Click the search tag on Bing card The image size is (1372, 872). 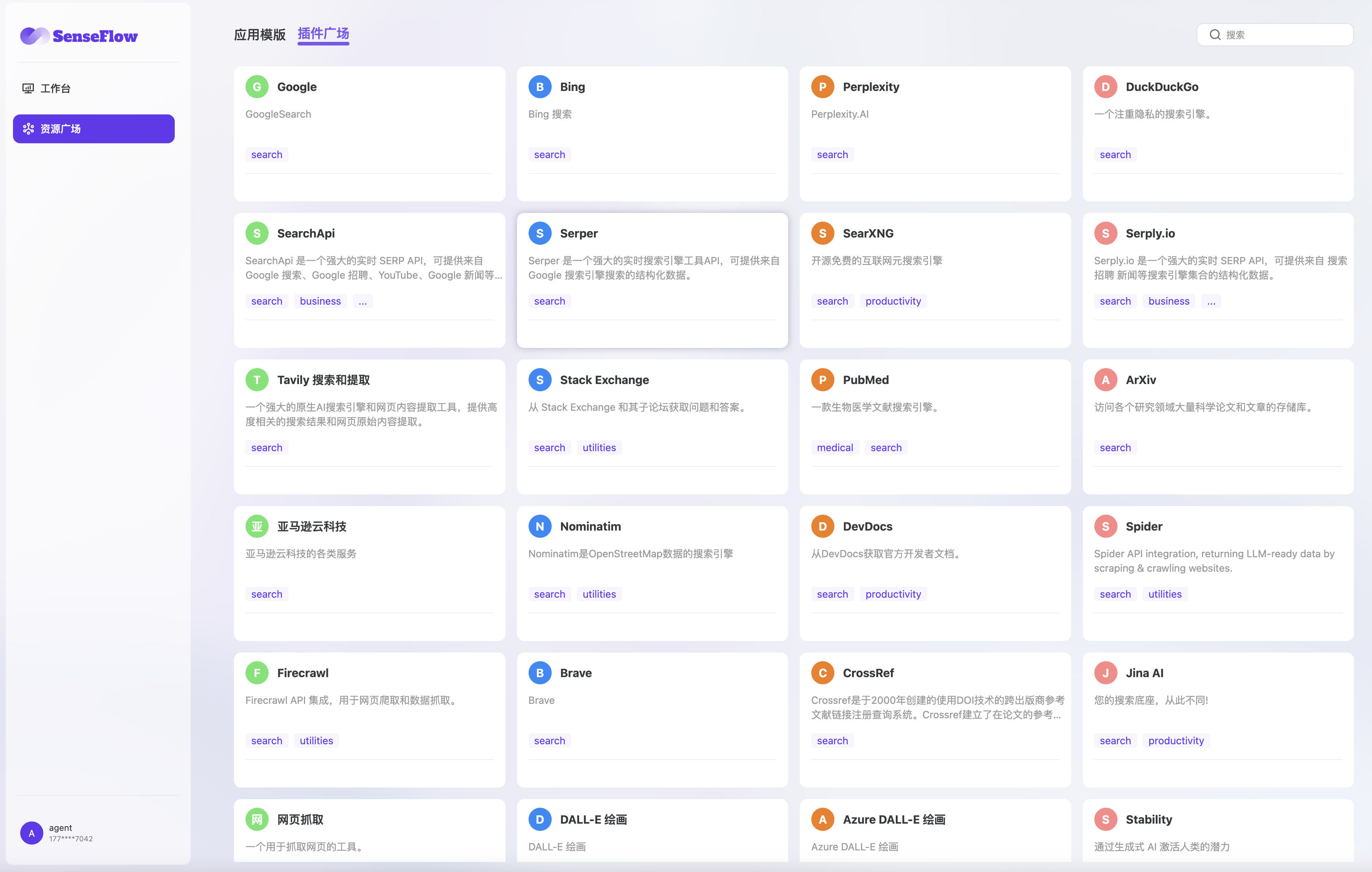click(549, 154)
